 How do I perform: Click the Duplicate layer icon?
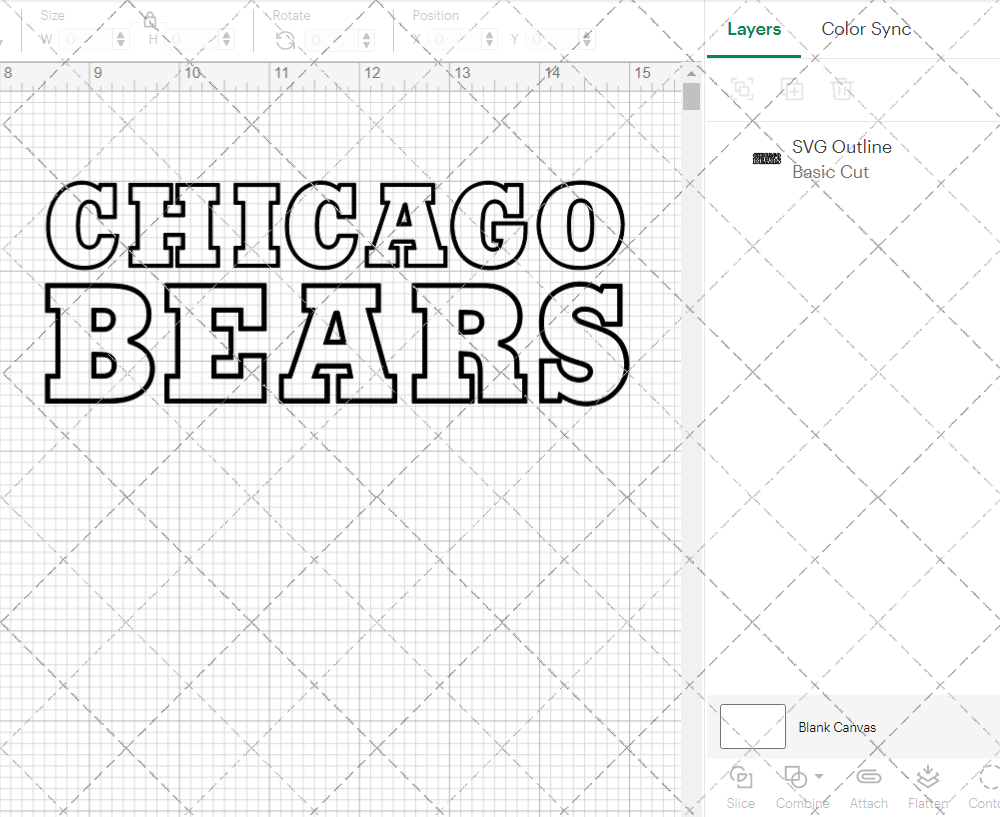click(792, 89)
